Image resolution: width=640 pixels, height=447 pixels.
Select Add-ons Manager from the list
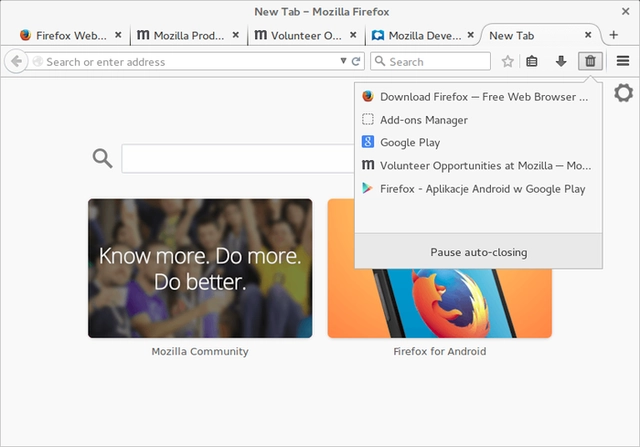tap(424, 120)
